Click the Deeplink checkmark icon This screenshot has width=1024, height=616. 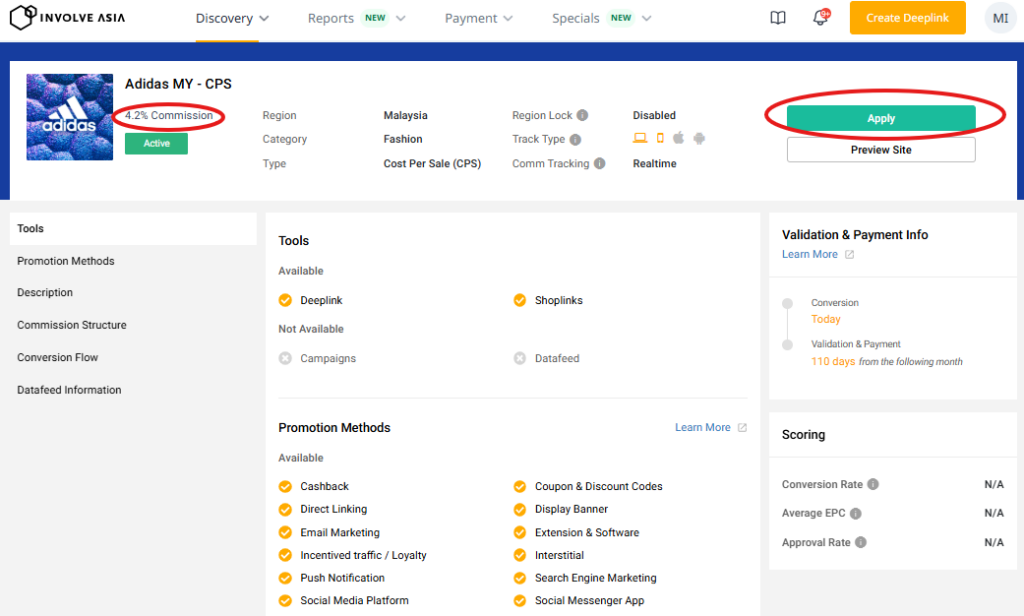(x=285, y=300)
